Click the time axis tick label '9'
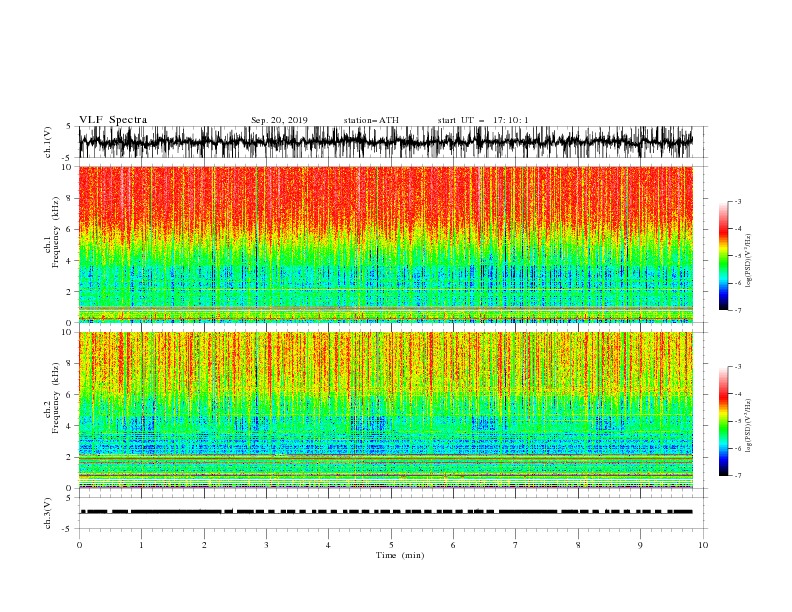 (x=640, y=545)
